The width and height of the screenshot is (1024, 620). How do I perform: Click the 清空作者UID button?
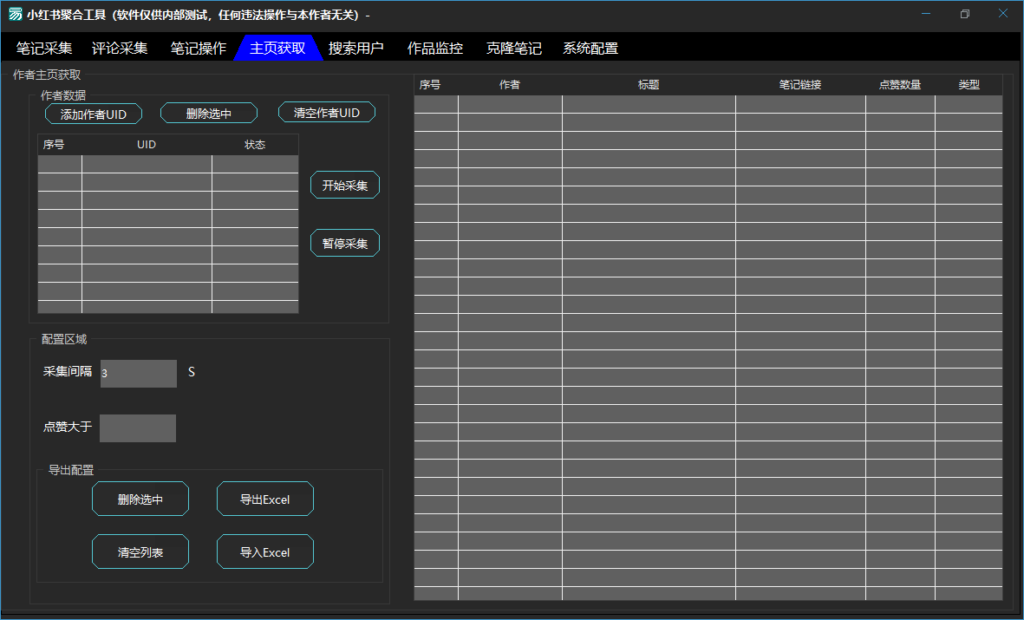327,112
